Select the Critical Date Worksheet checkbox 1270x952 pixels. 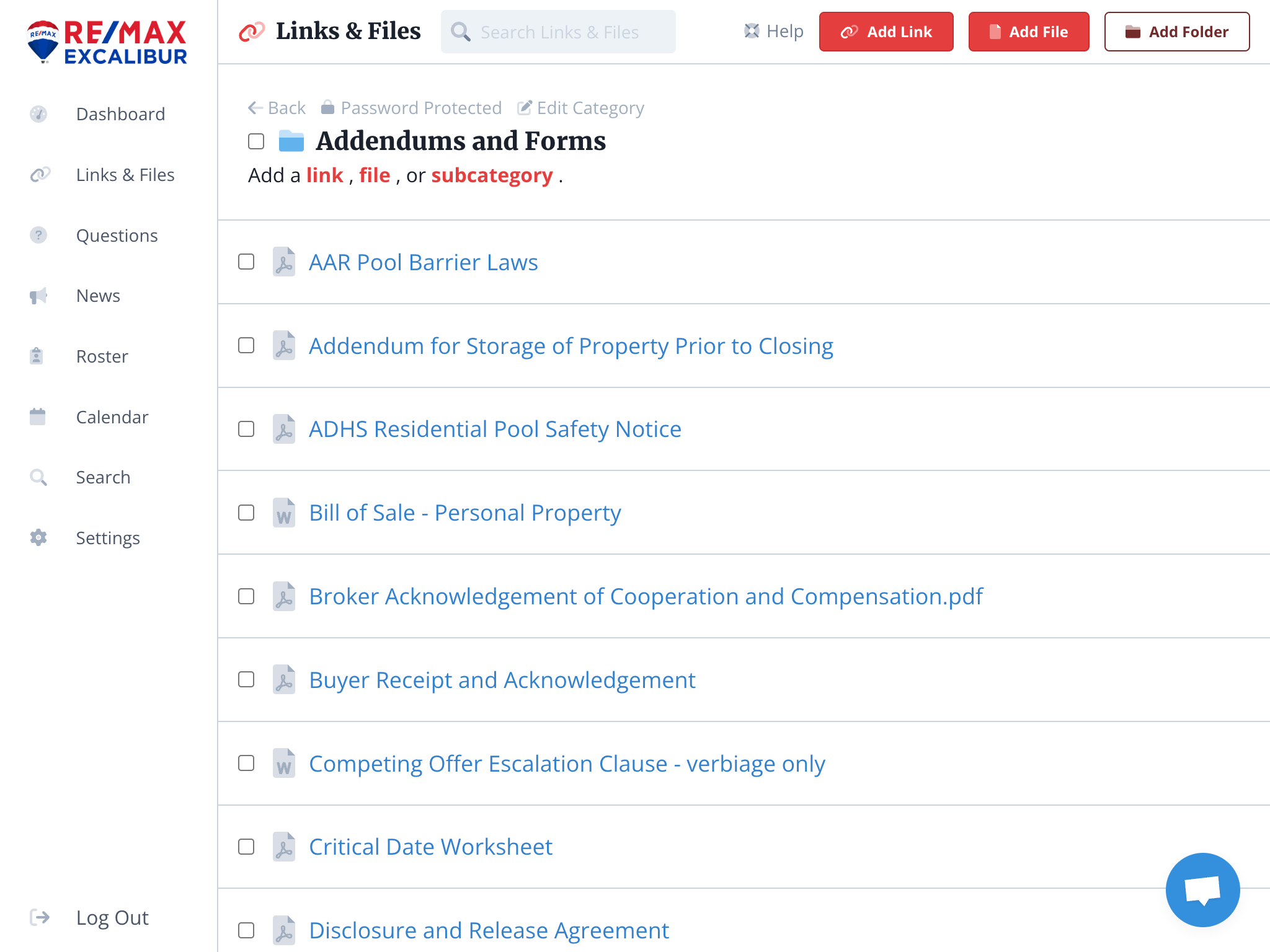[246, 847]
